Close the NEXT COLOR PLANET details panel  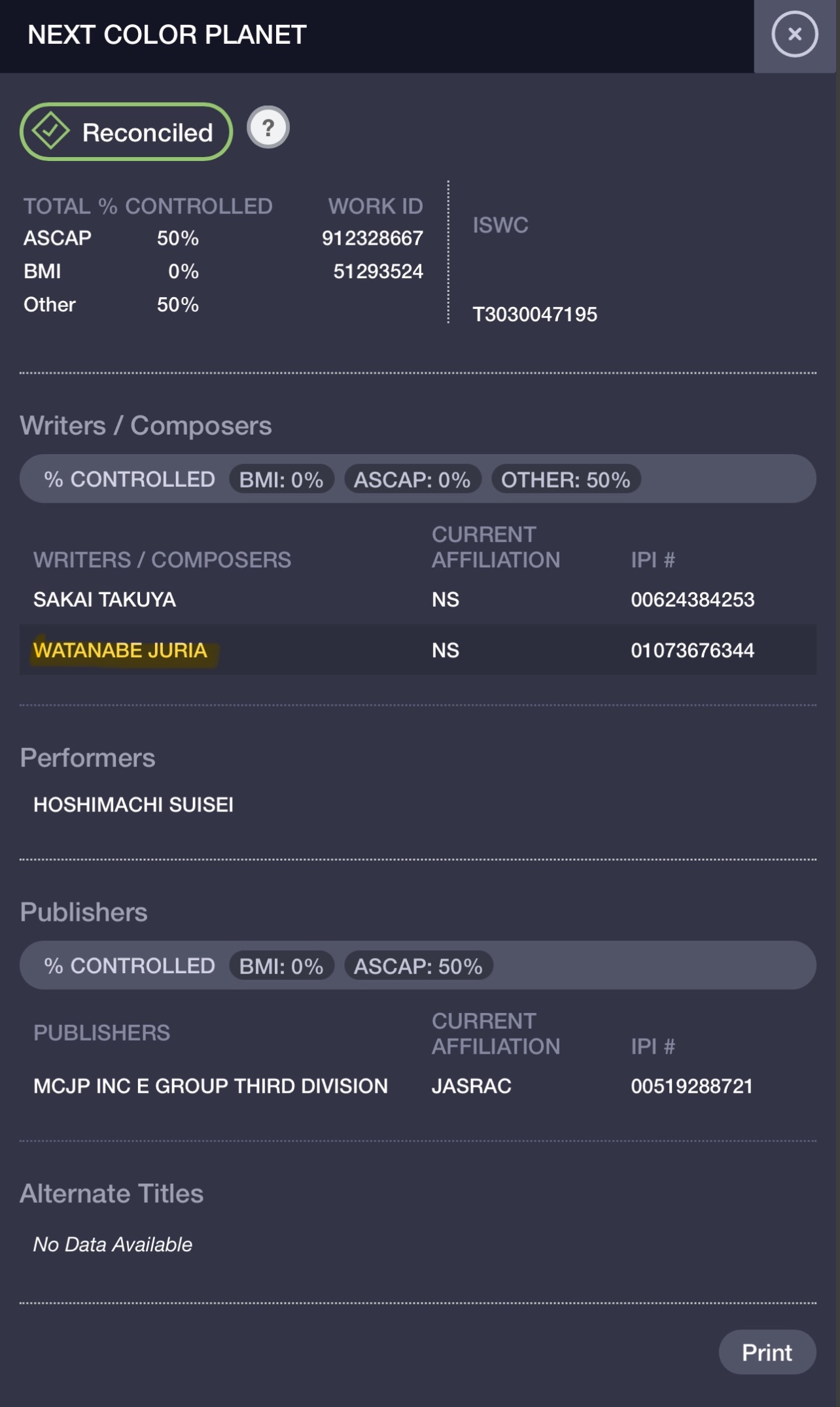[794, 35]
